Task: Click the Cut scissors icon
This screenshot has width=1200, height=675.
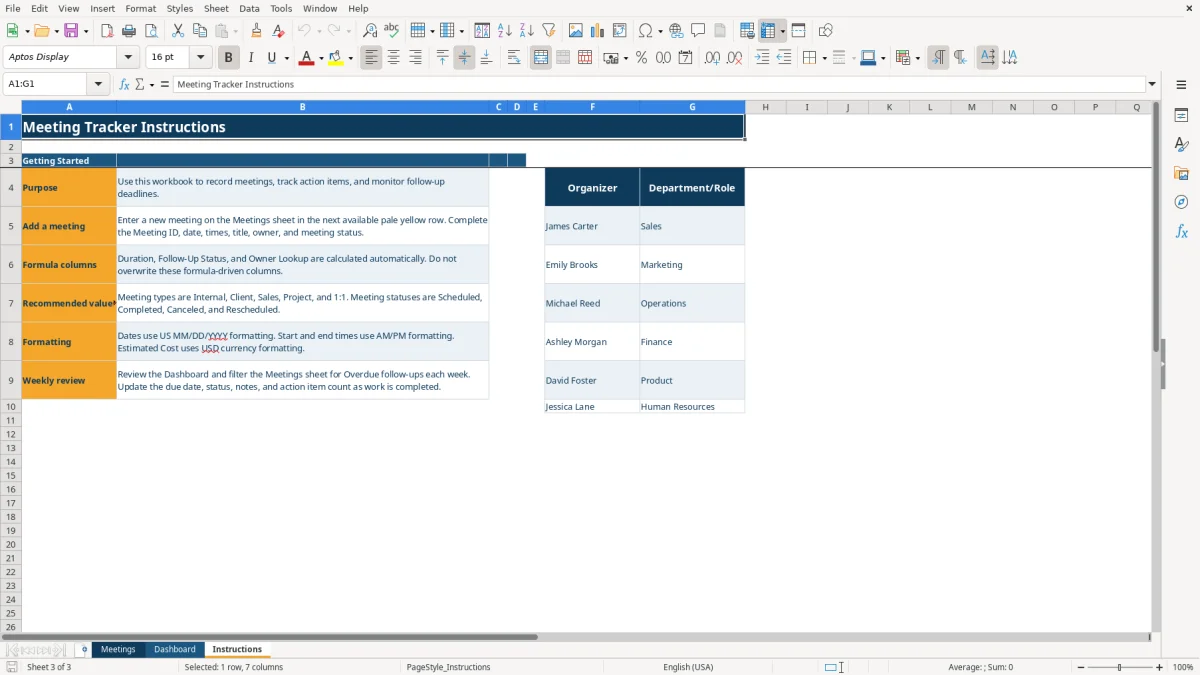Action: tap(178, 31)
